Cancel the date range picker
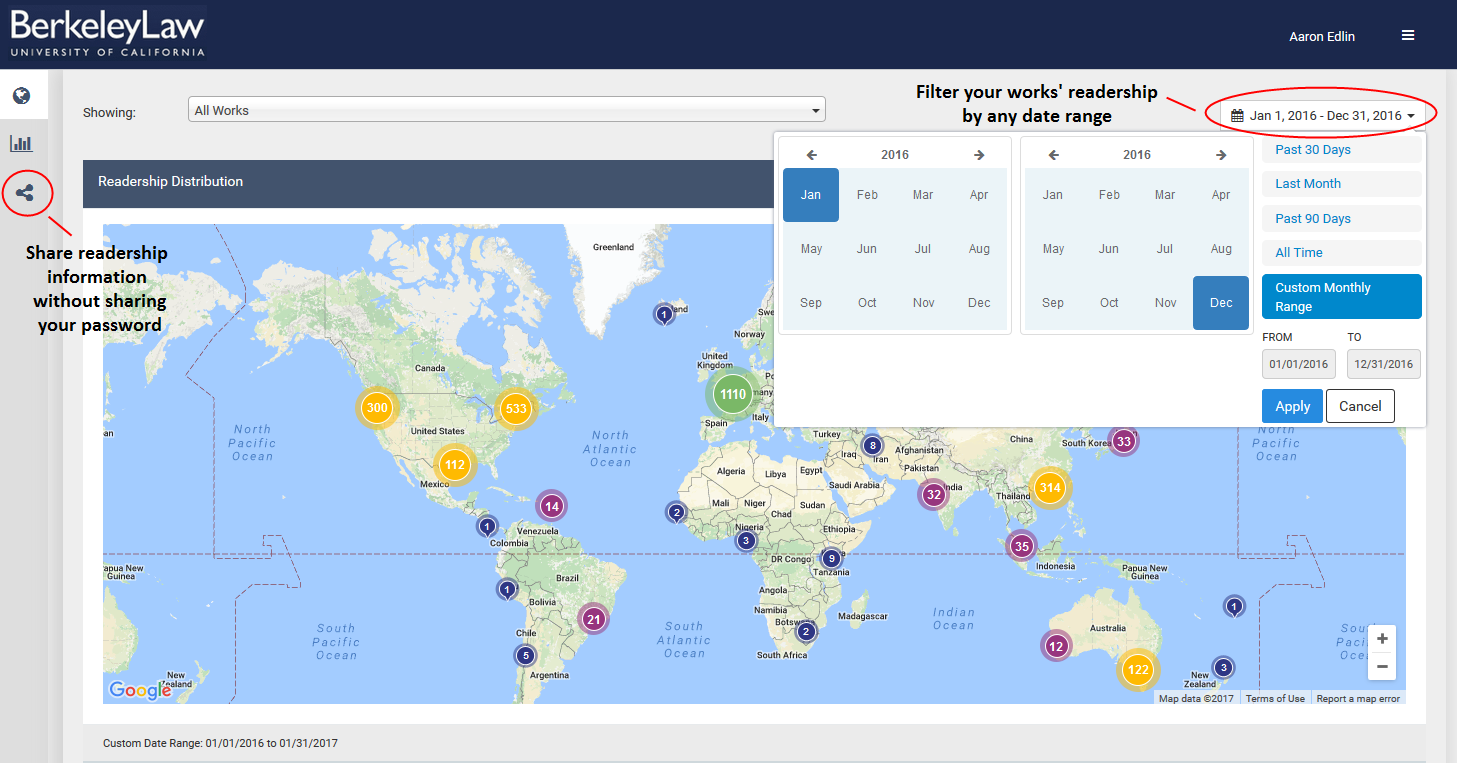This screenshot has height=763, width=1457. [x=1360, y=406]
